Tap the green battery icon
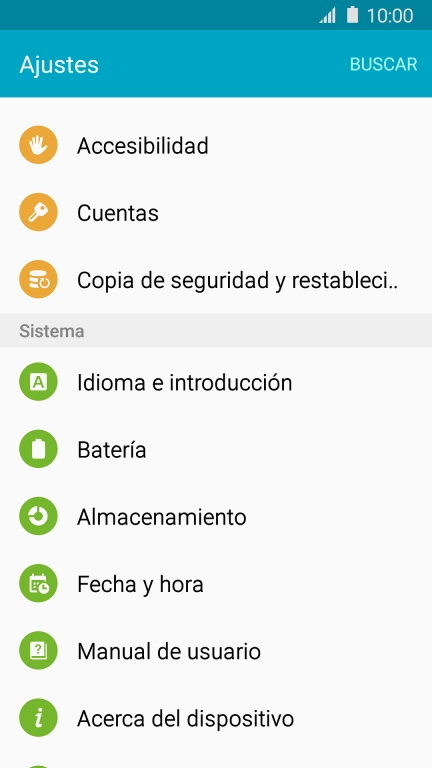The image size is (432, 768). pyautogui.click(x=38, y=449)
